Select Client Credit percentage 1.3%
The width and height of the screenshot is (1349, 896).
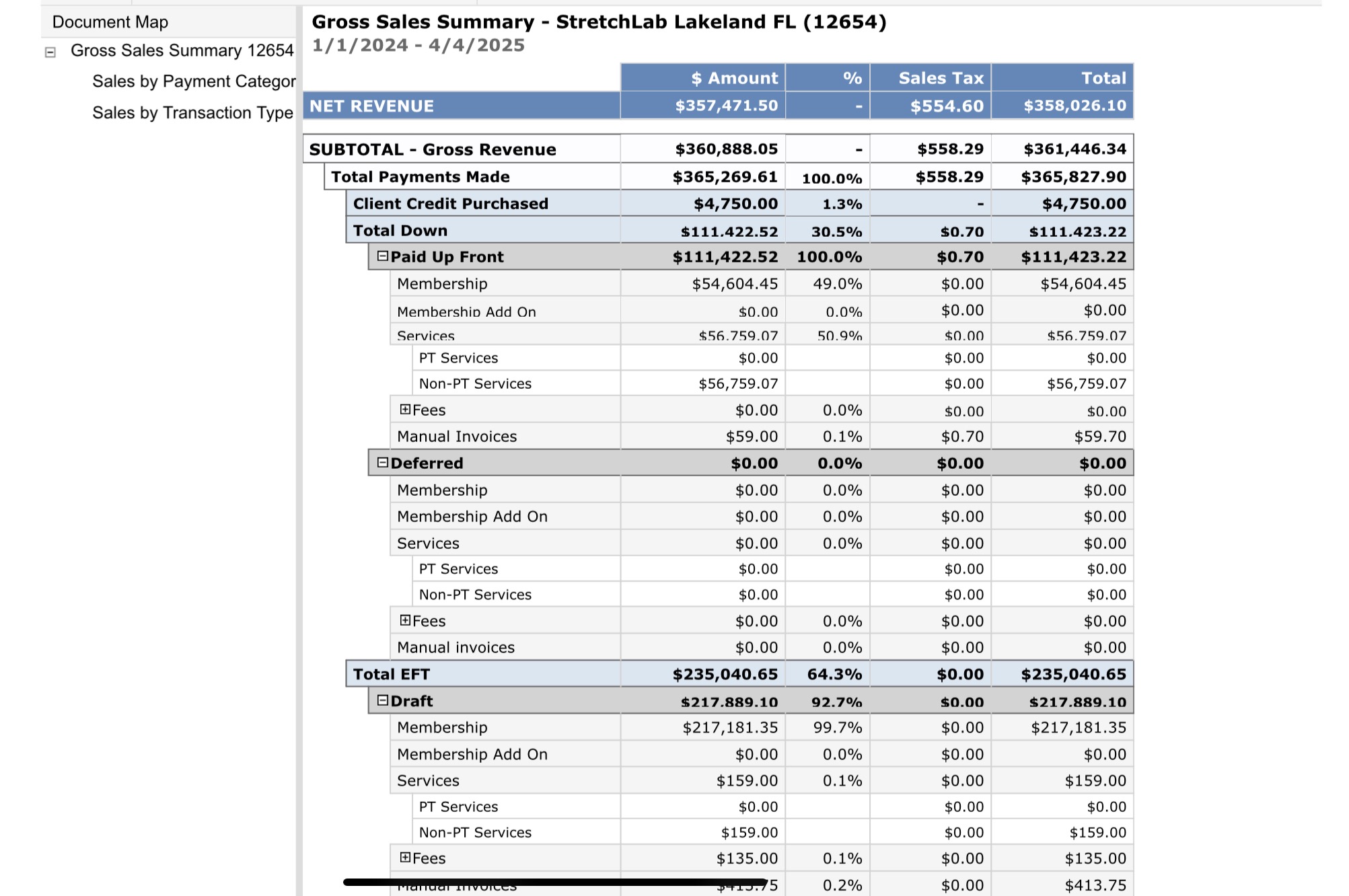[x=842, y=204]
